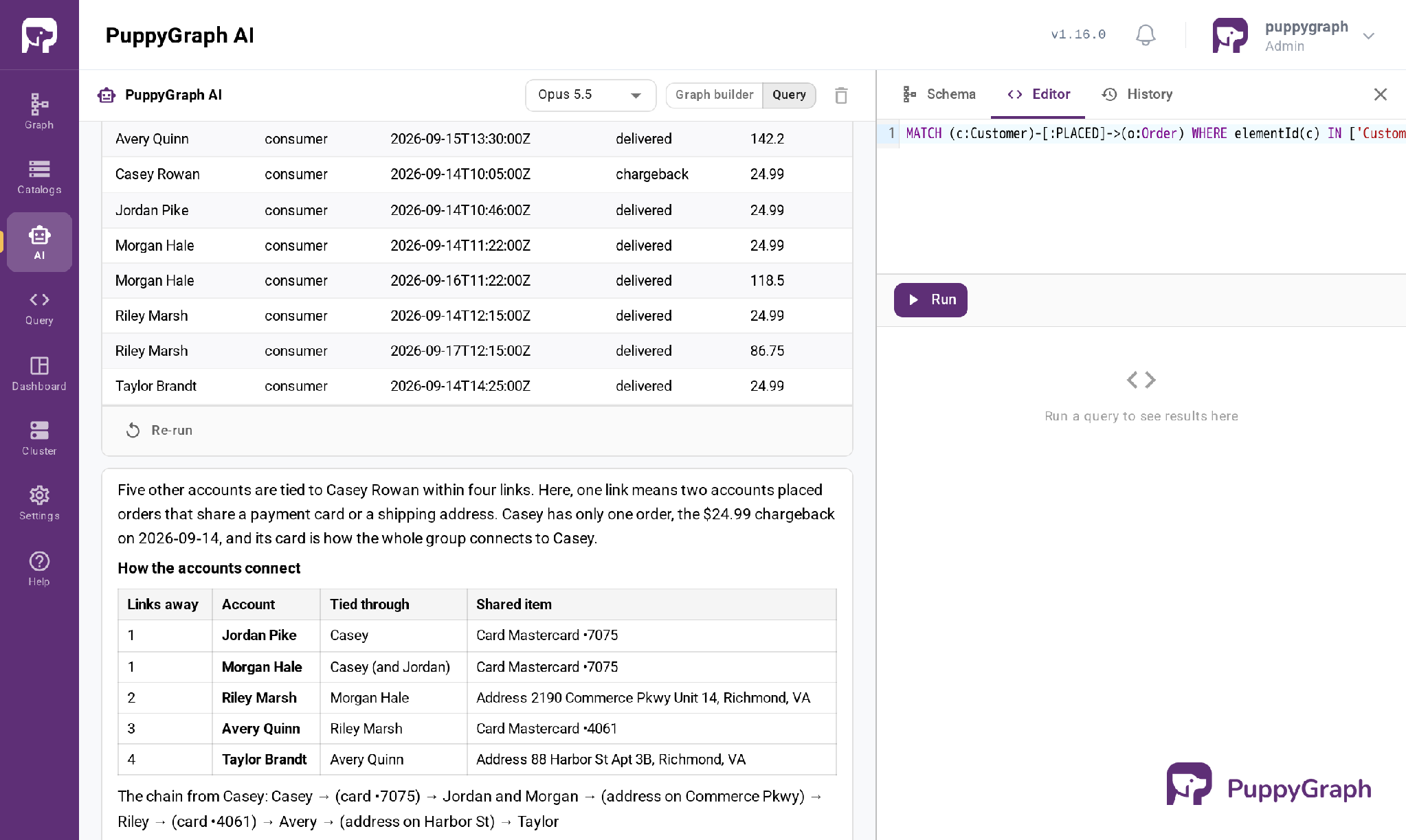
Task: Click the PuppyGraph AI robot icon
Action: coord(107,95)
